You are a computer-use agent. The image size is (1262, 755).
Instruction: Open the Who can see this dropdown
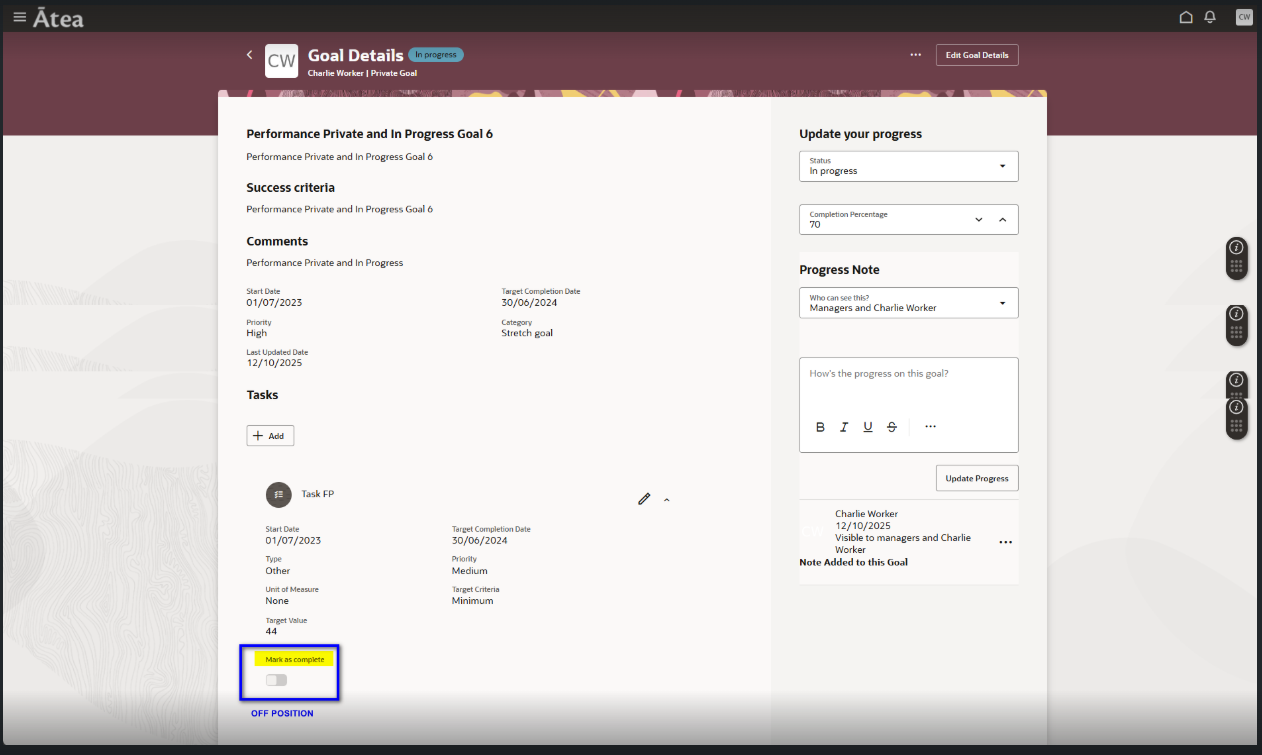pos(909,303)
